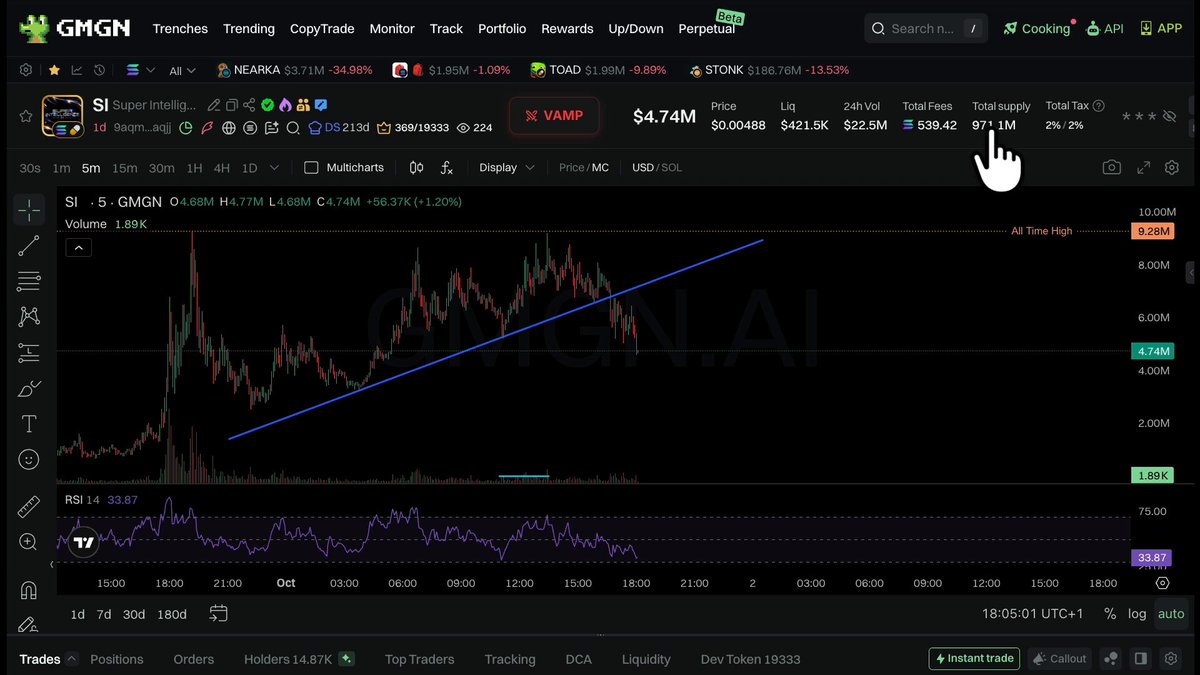This screenshot has width=1200, height=675.
Task: Open the Trenches menu
Action: pyautogui.click(x=180, y=28)
